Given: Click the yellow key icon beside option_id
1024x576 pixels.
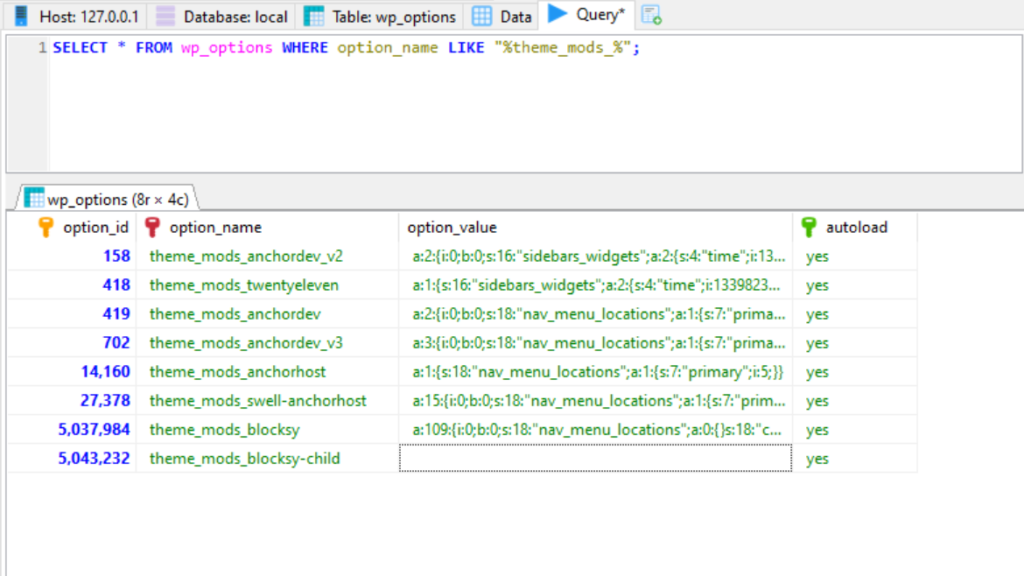Looking at the screenshot, I should click(46, 227).
